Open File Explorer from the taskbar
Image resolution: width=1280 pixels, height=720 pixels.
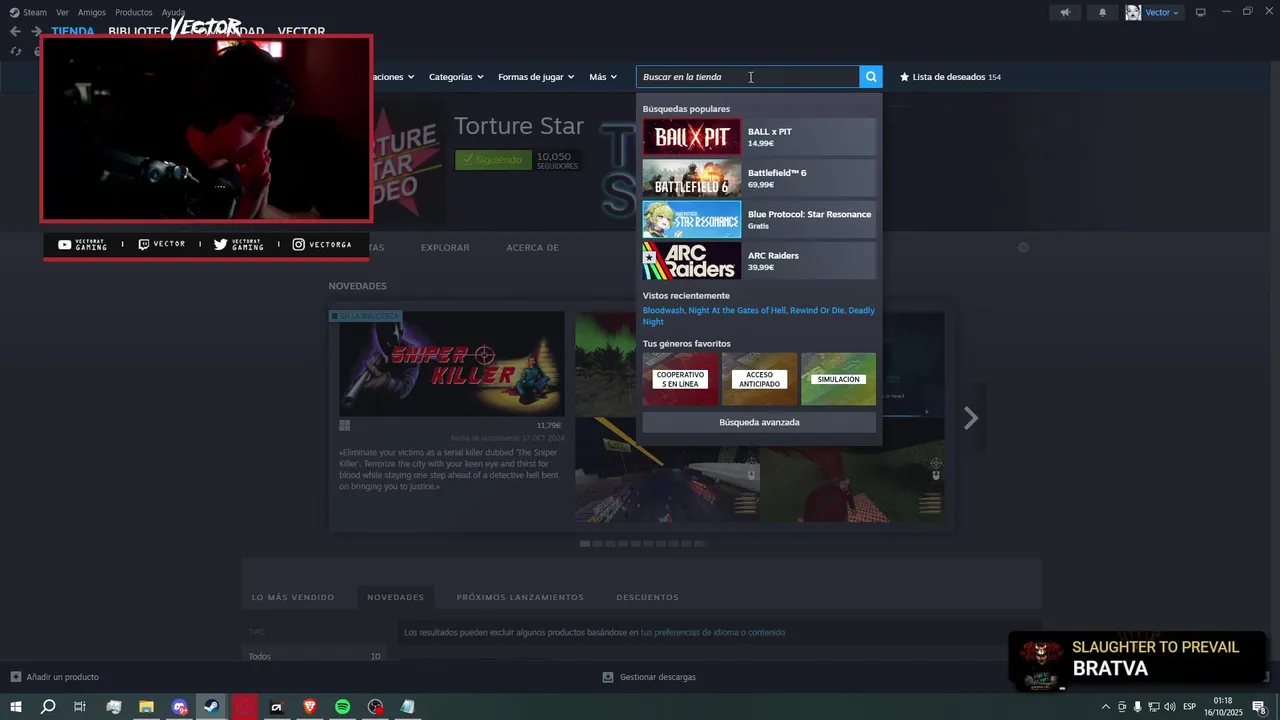(x=146, y=707)
